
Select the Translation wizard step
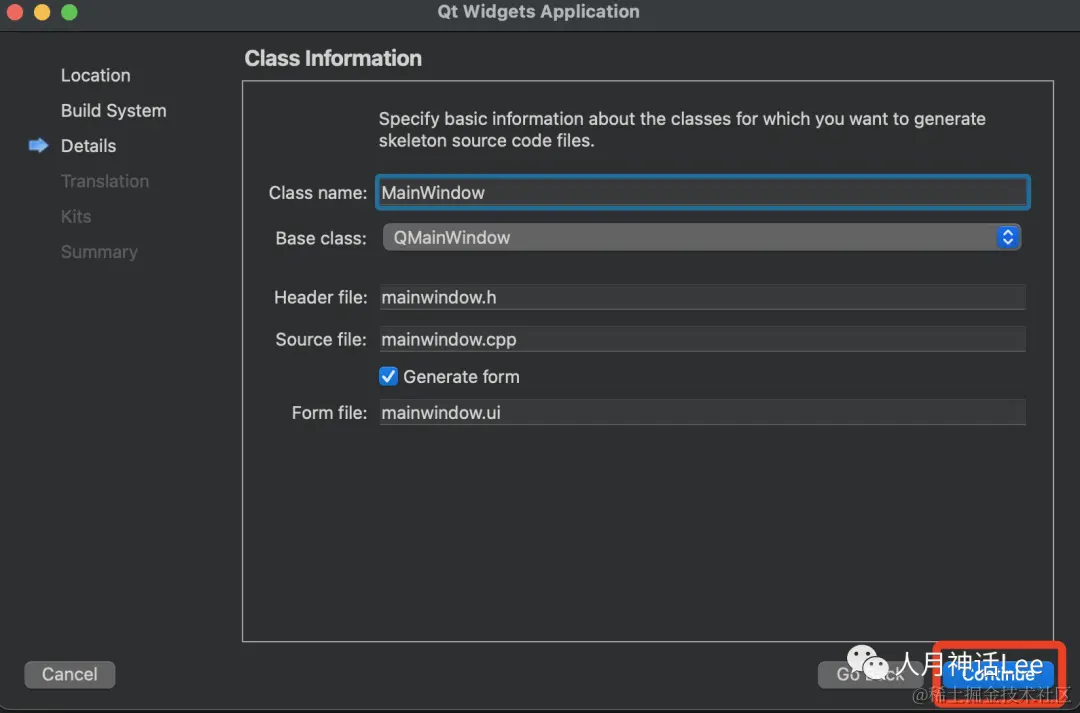tap(105, 180)
